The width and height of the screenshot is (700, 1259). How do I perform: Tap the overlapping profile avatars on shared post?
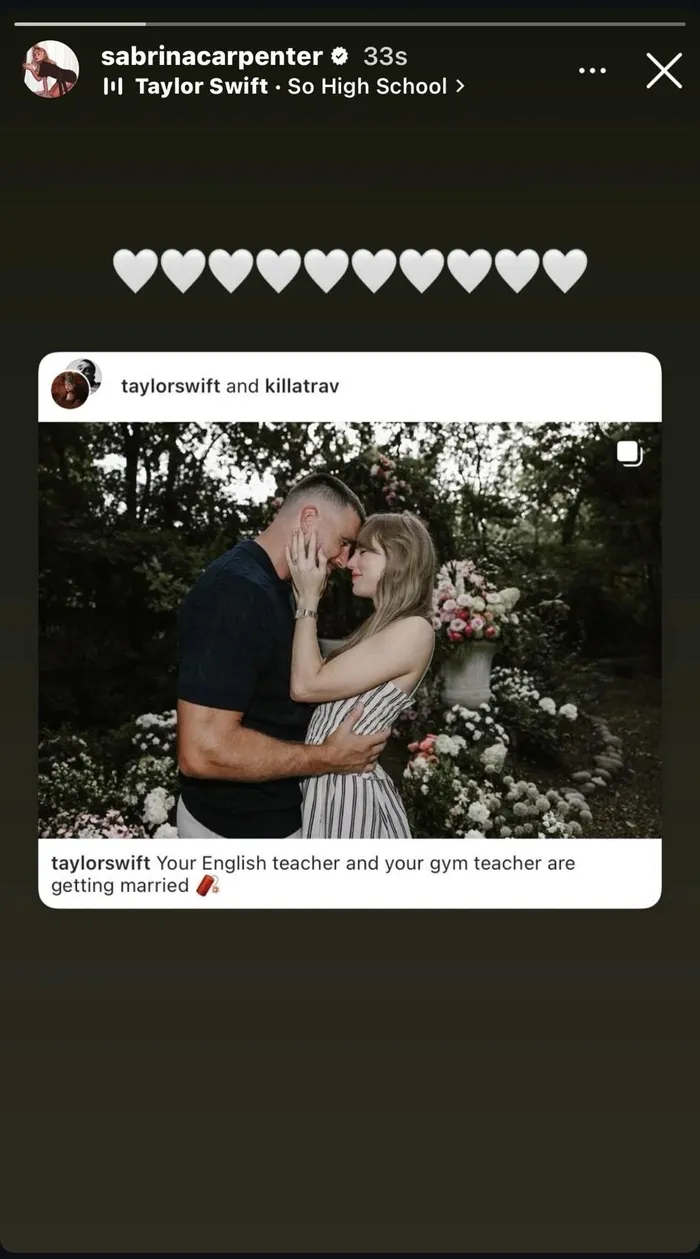[x=76, y=384]
